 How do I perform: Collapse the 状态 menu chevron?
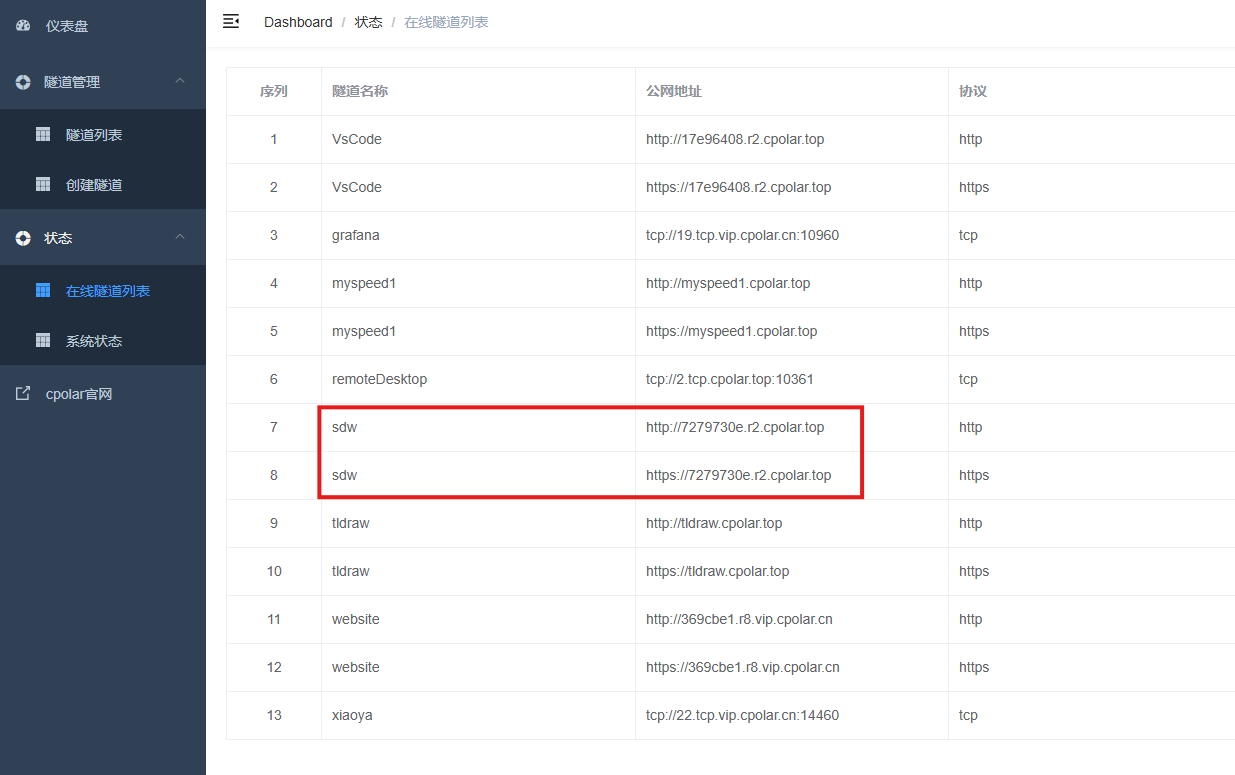pyautogui.click(x=180, y=237)
